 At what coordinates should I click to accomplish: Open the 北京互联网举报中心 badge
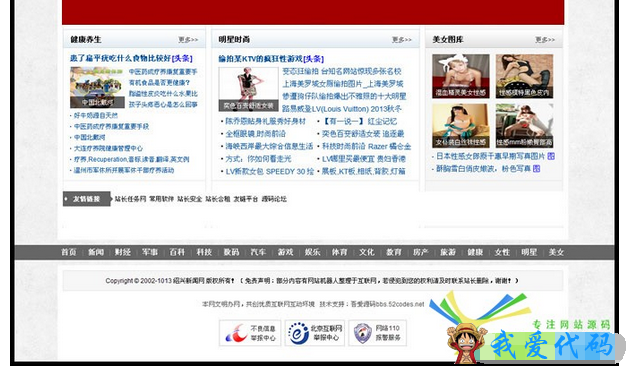pyautogui.click(x=315, y=333)
